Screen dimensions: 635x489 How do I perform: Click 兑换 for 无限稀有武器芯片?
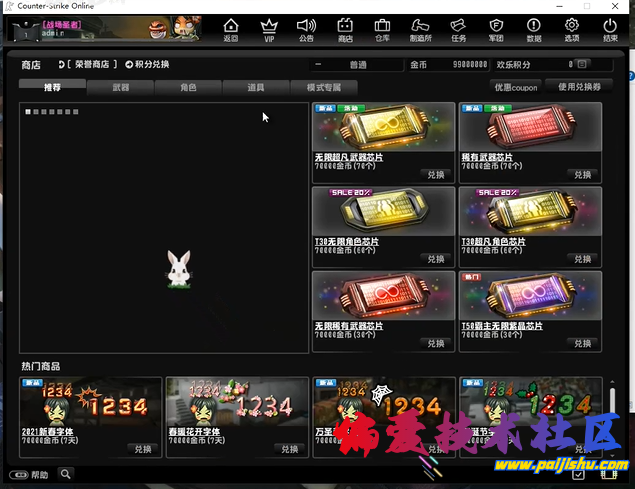(x=436, y=344)
